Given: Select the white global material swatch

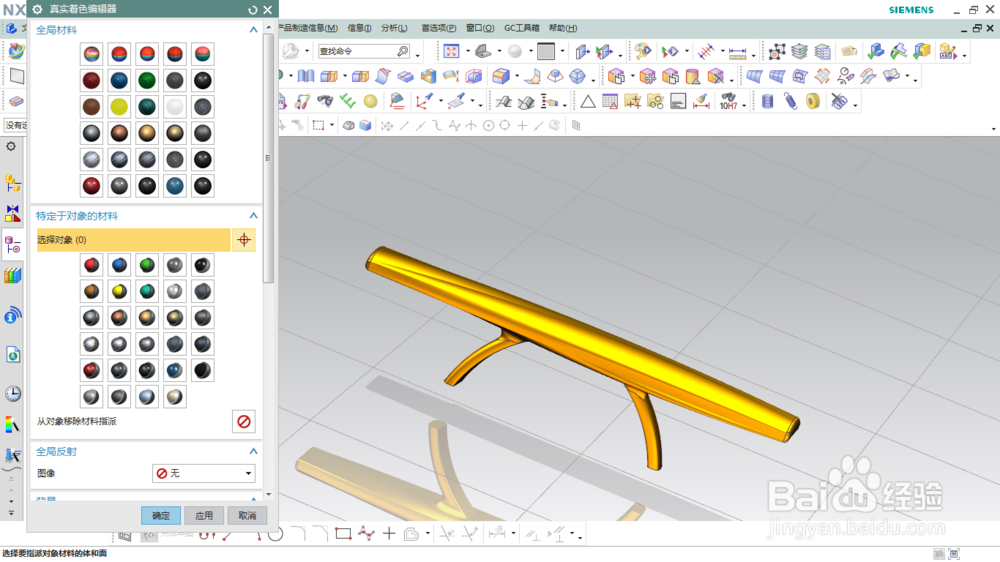Looking at the screenshot, I should point(175,107).
